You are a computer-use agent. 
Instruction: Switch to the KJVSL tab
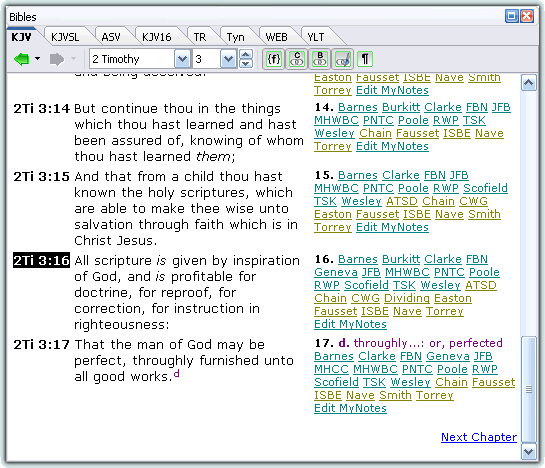(x=65, y=37)
